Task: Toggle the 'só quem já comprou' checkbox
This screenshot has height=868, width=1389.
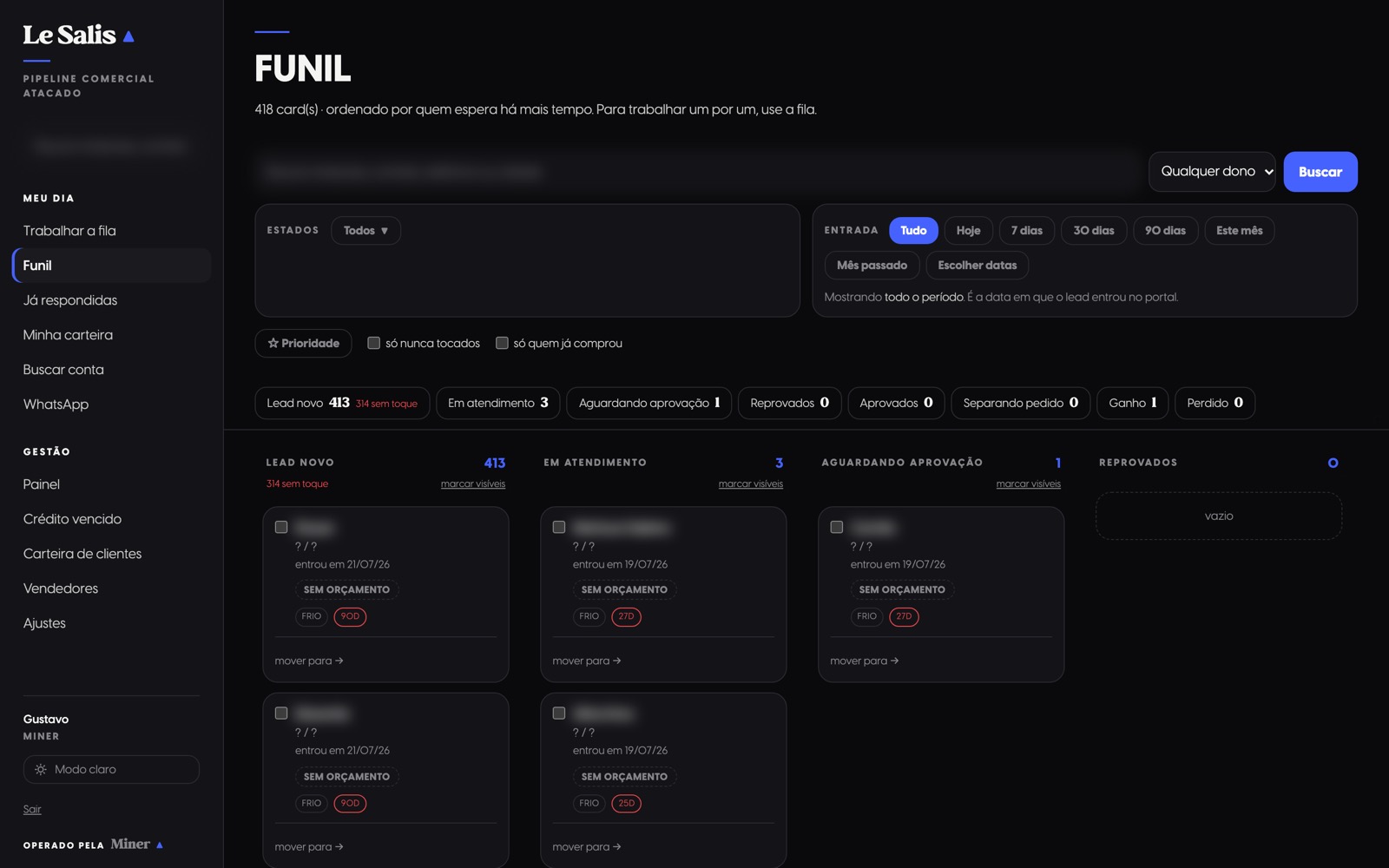Action: tap(502, 343)
